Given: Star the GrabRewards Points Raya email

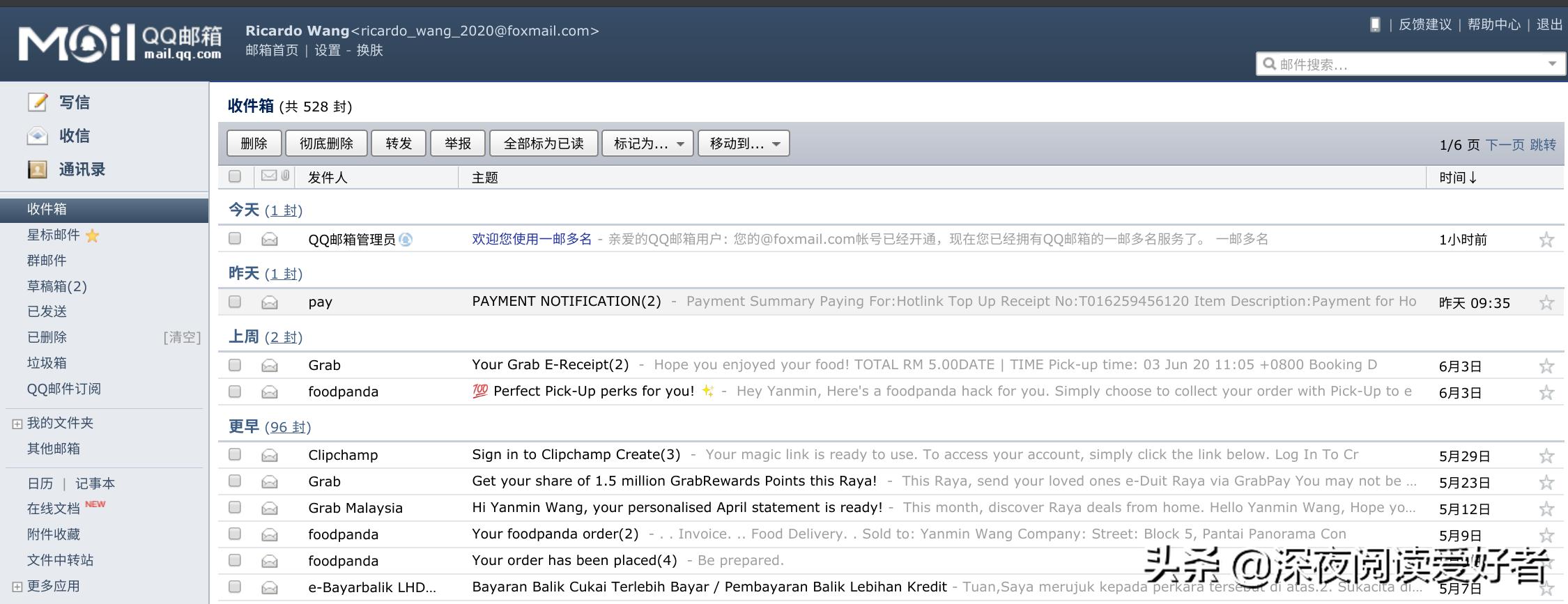Looking at the screenshot, I should tap(1546, 482).
